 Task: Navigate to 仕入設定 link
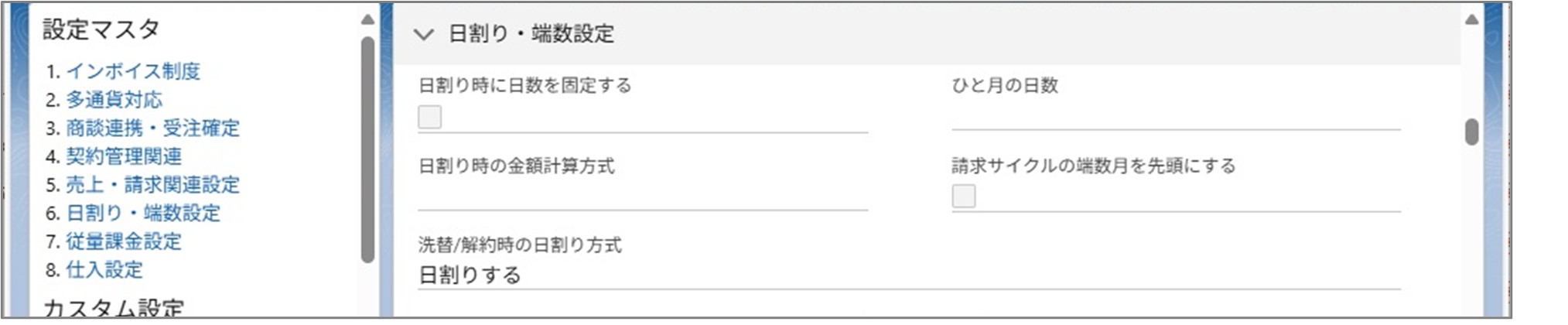point(104,270)
